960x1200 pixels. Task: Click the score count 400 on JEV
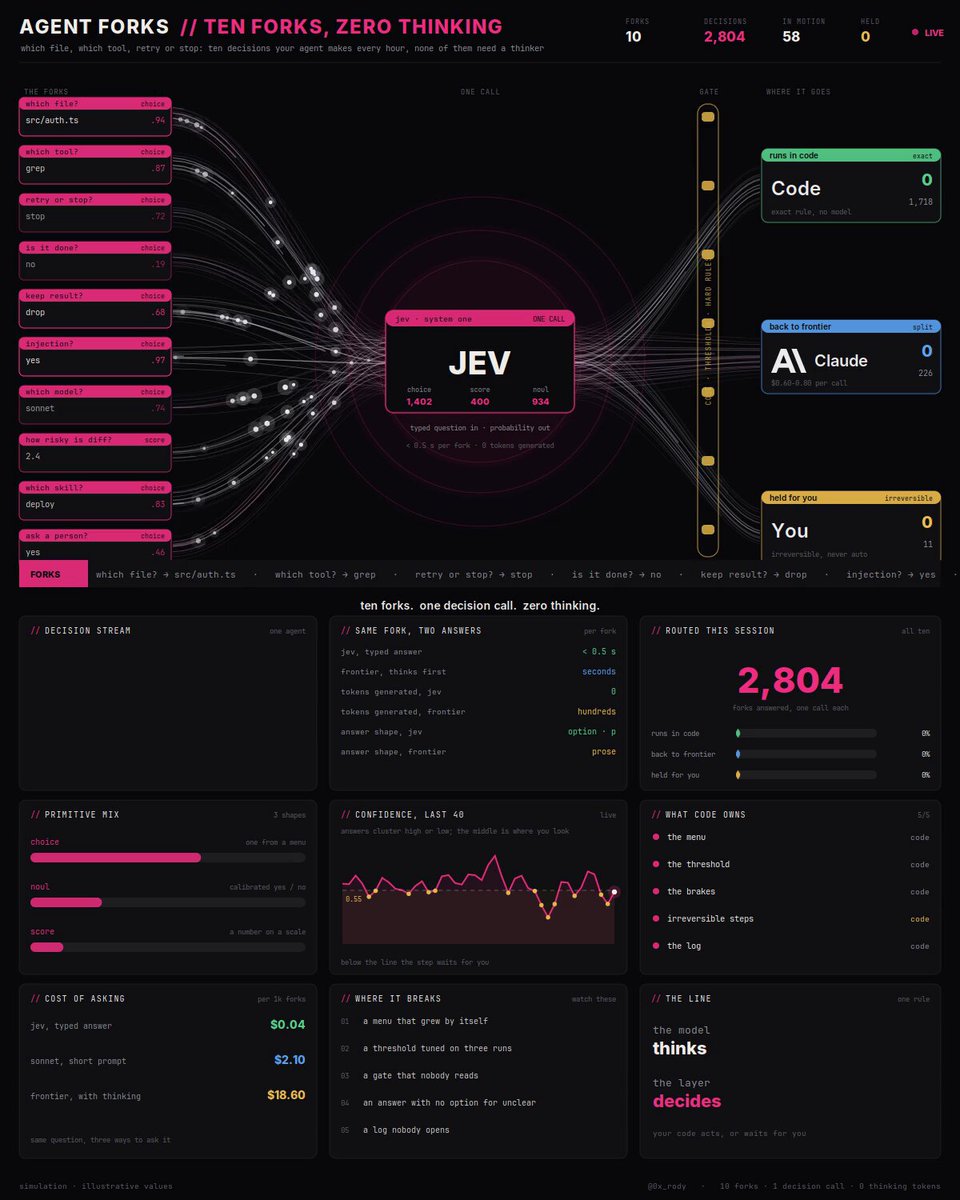[479, 401]
